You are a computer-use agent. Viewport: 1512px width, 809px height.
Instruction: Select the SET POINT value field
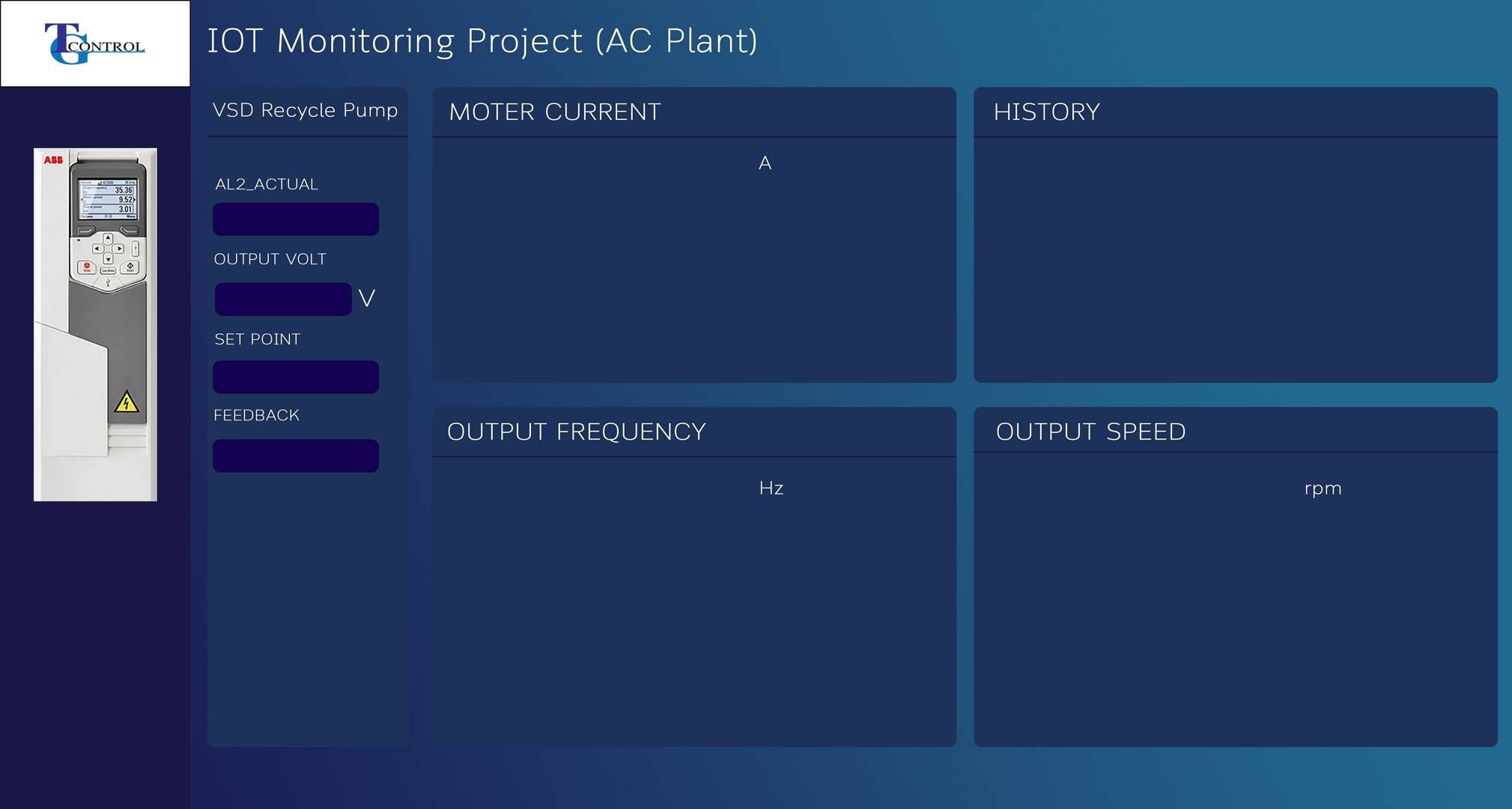[x=296, y=377]
